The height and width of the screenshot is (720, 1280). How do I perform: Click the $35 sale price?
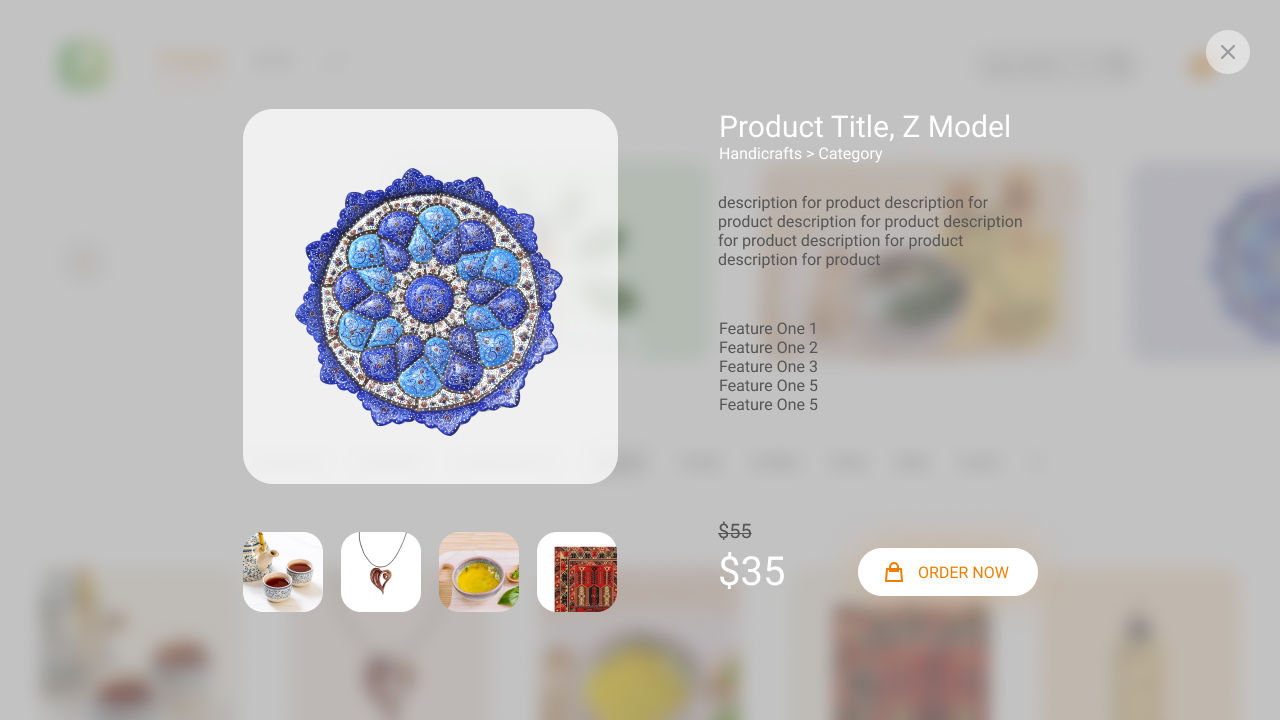(752, 572)
